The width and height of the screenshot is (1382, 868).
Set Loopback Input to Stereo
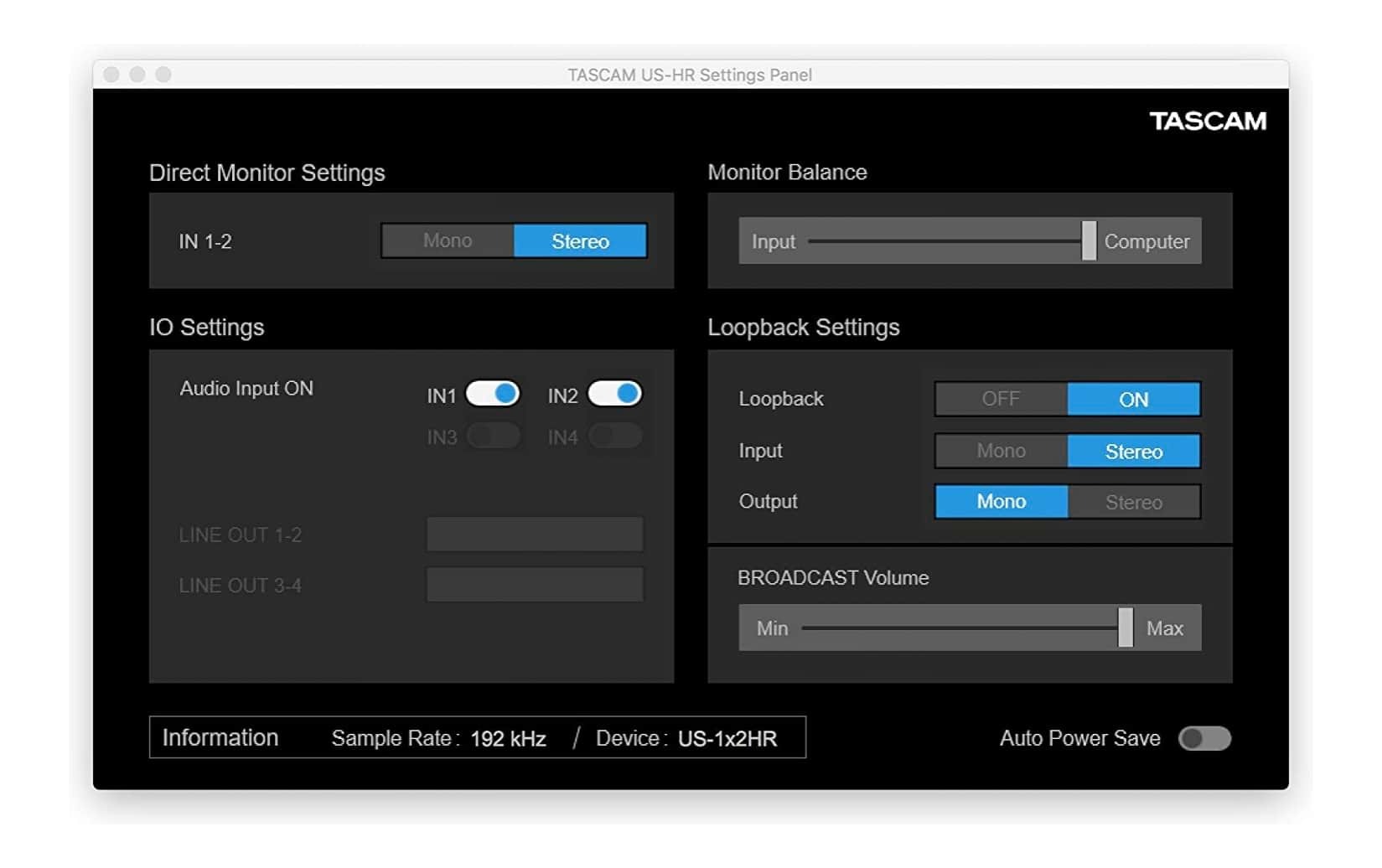point(1133,452)
